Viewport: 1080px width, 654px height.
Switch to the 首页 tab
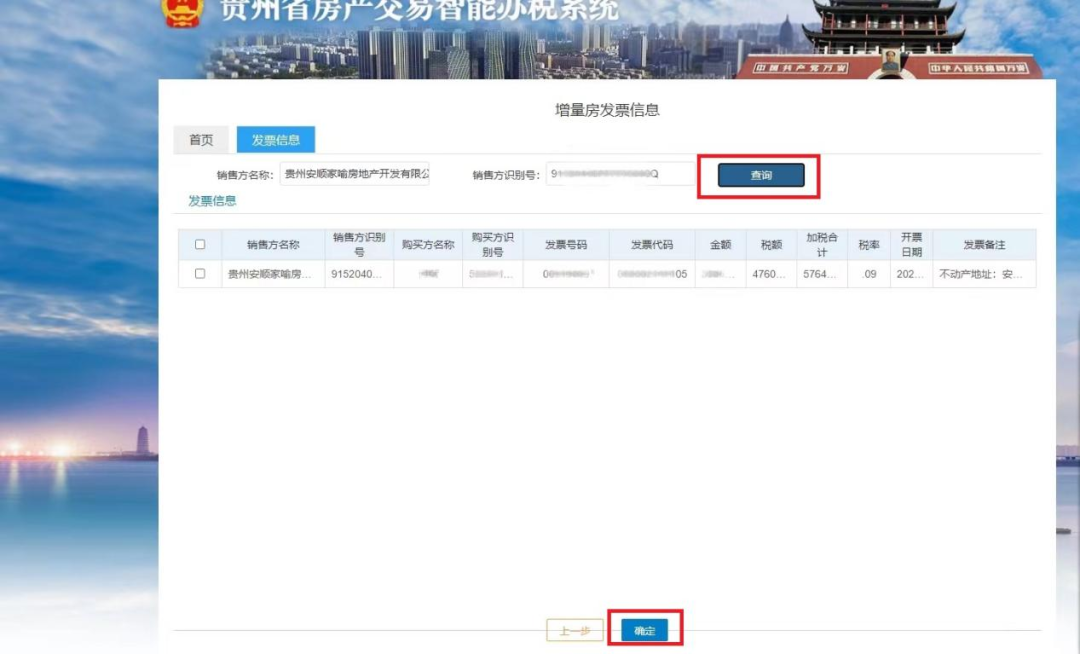[201, 140]
